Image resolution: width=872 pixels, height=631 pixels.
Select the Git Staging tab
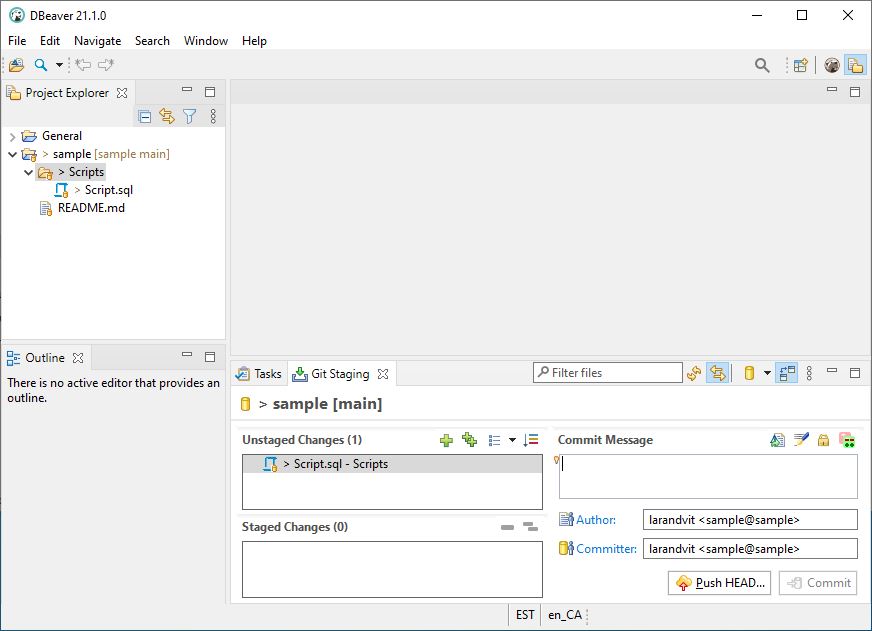[x=331, y=374]
